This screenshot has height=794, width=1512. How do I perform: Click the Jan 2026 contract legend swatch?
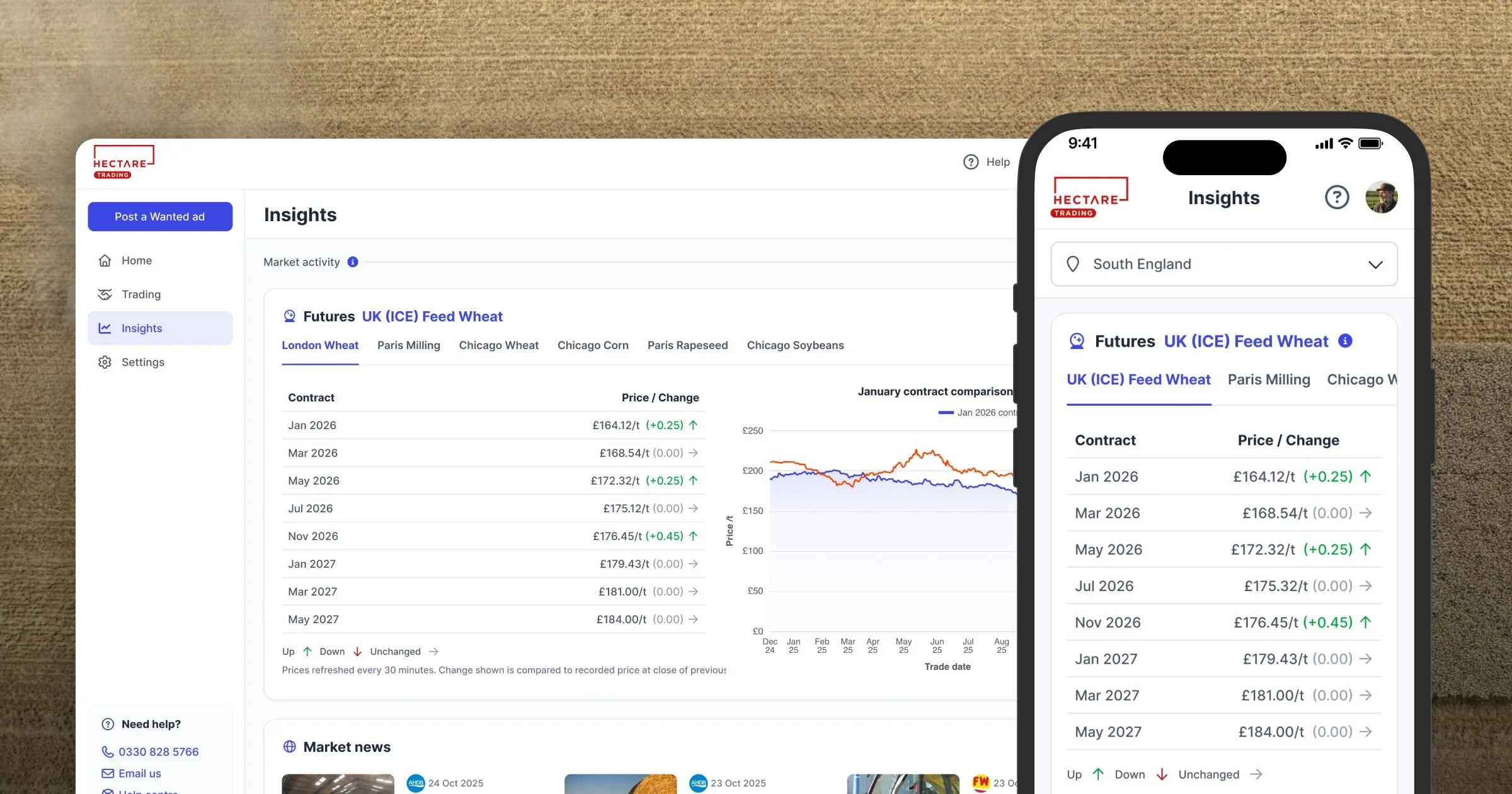[x=946, y=413]
